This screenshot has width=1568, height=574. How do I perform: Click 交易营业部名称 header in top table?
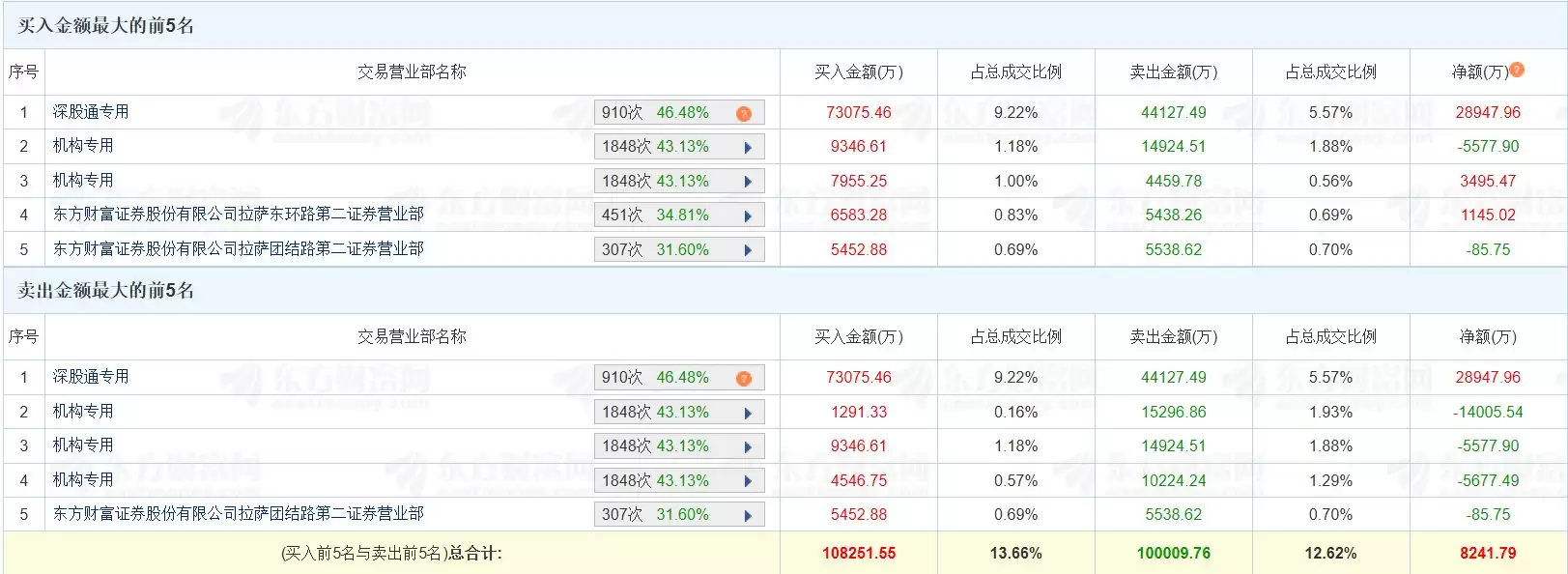pyautogui.click(x=412, y=72)
